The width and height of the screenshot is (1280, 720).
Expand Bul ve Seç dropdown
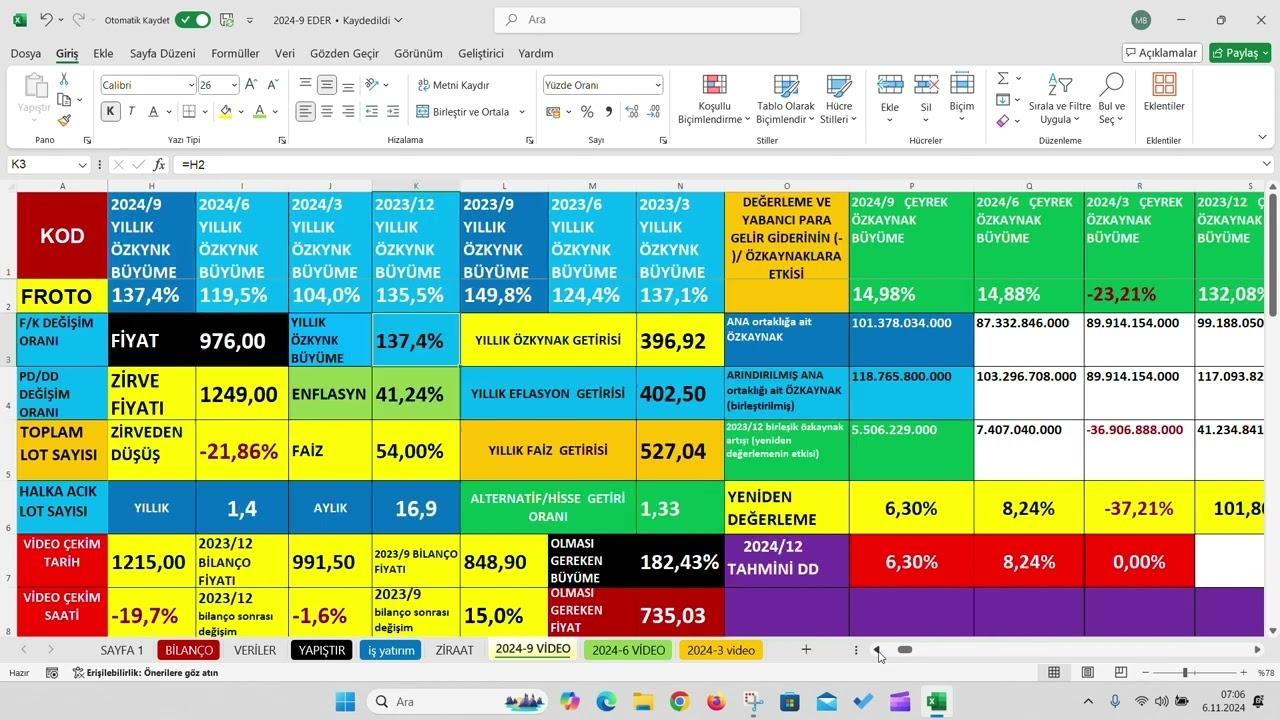[1121, 120]
